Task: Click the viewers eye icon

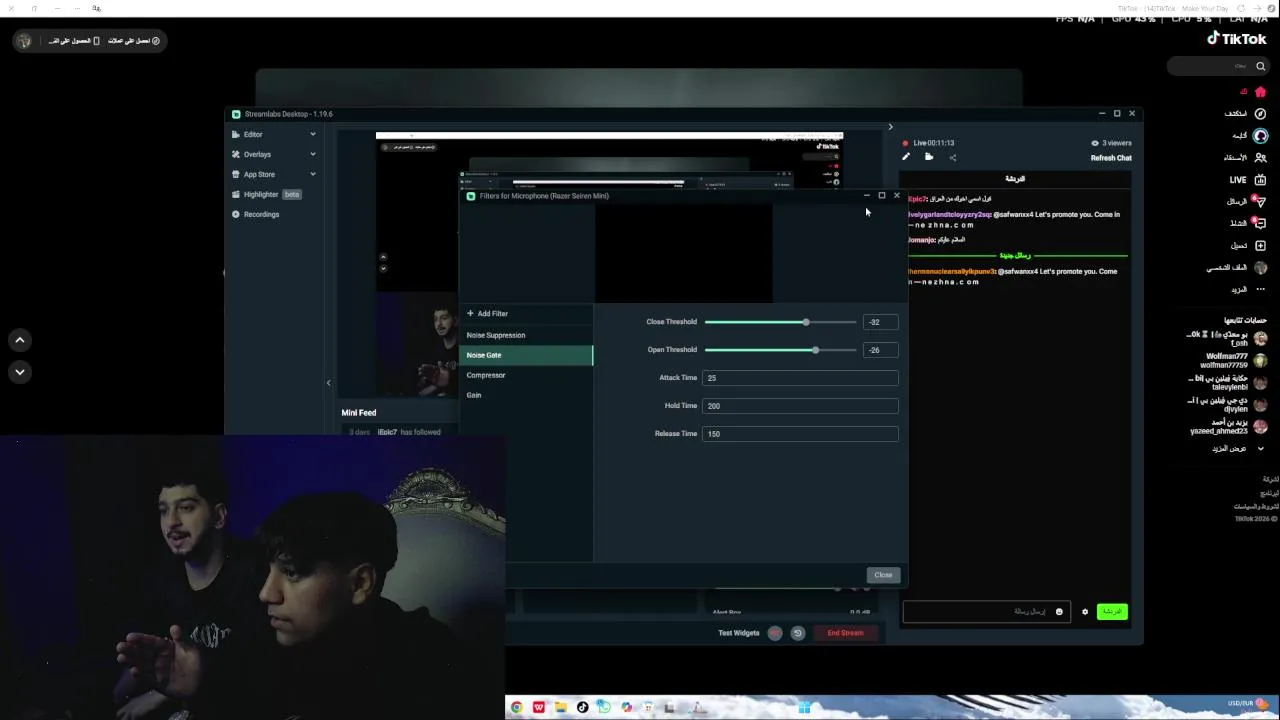Action: (1095, 143)
